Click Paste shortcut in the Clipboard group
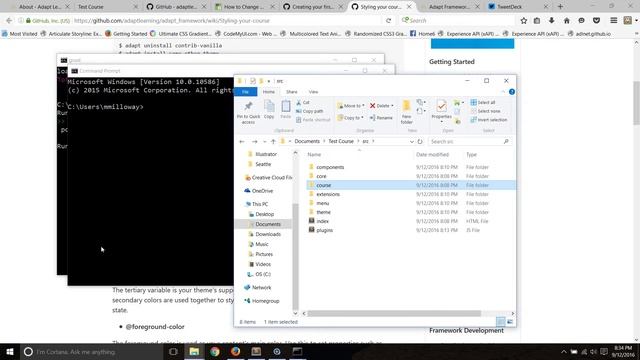Viewport: 640px width, 360px height. (x=313, y=120)
